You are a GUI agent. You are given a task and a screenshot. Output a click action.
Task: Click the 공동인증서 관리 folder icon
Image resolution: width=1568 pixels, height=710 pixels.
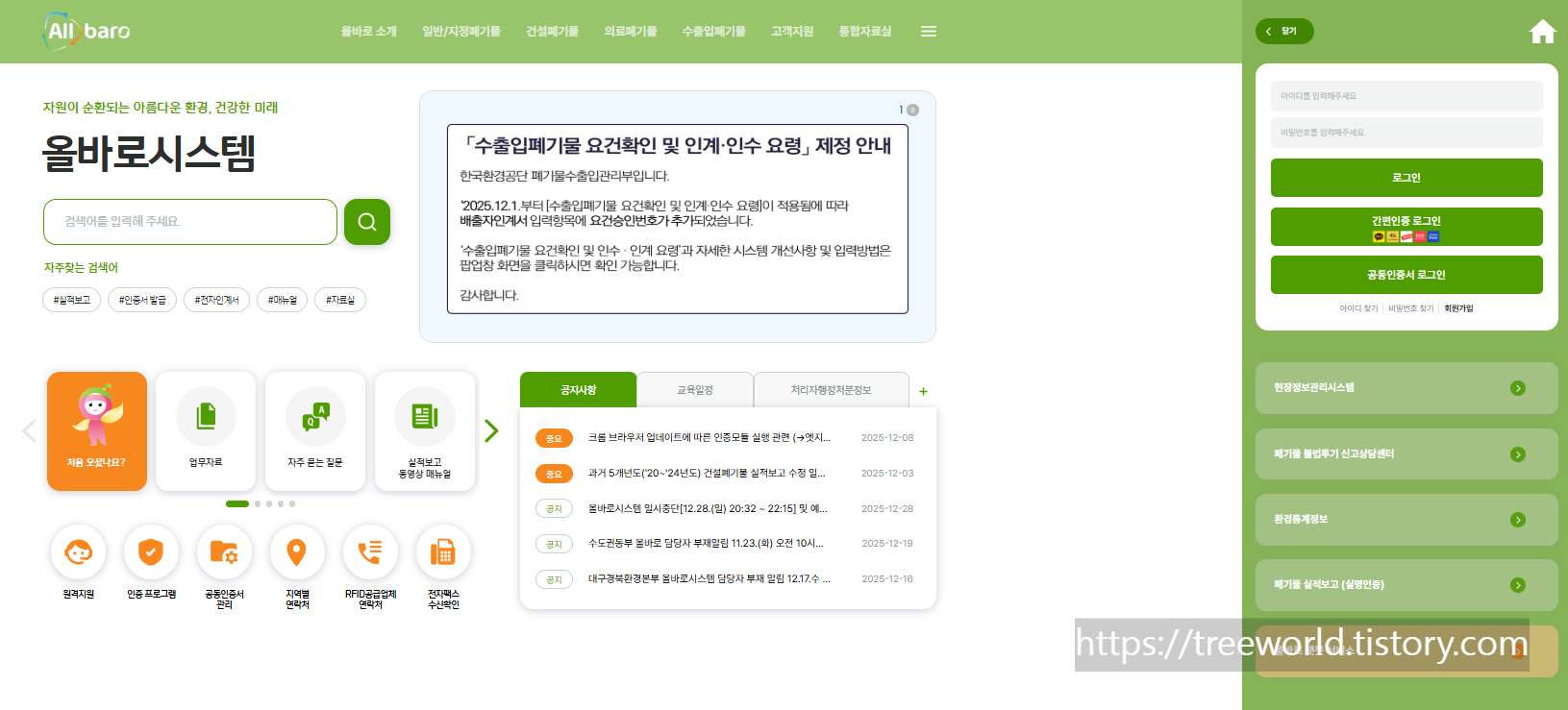click(x=224, y=552)
